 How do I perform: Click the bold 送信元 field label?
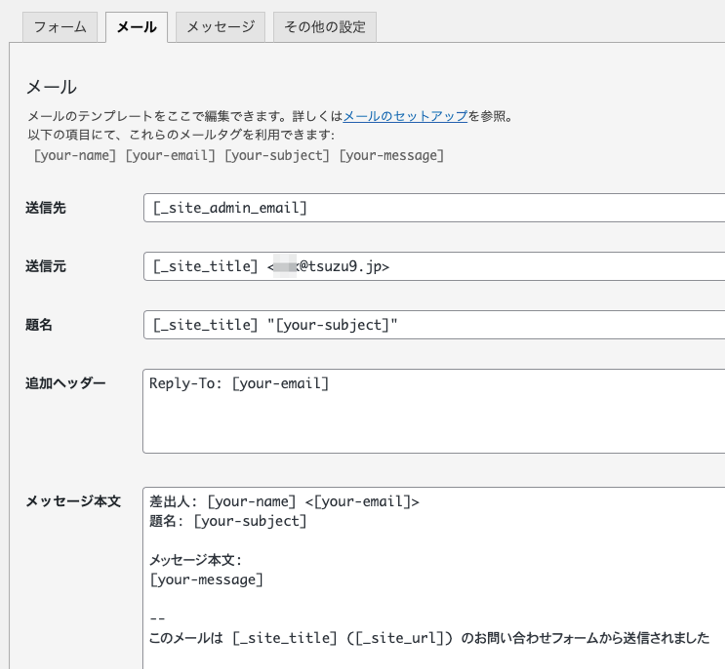click(x=45, y=266)
